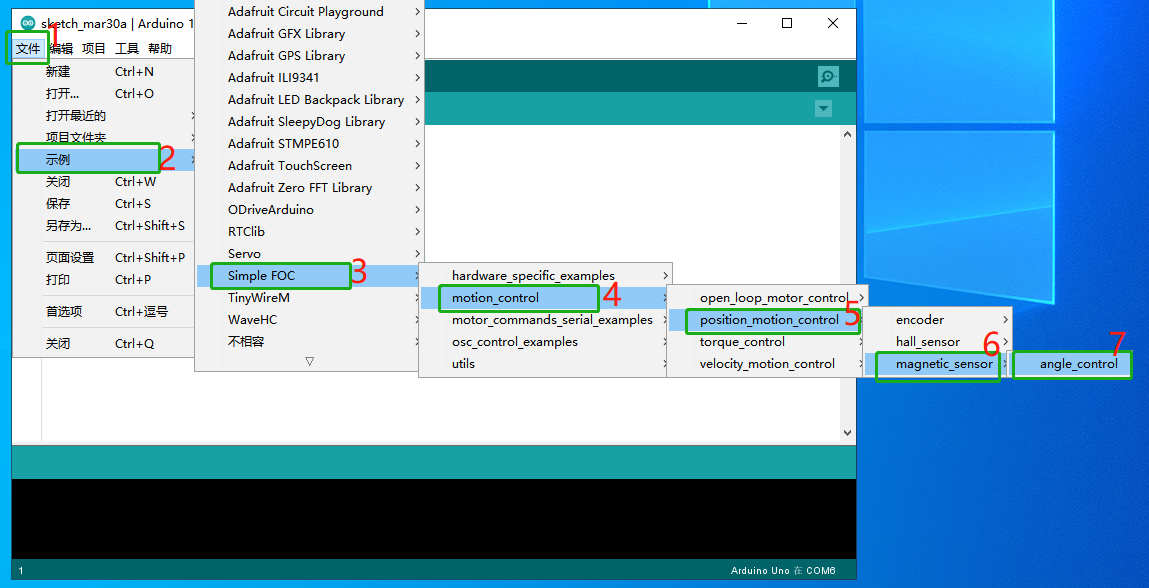Open the 文件 menu
Image resolution: width=1149 pixels, height=588 pixels.
coord(29,48)
